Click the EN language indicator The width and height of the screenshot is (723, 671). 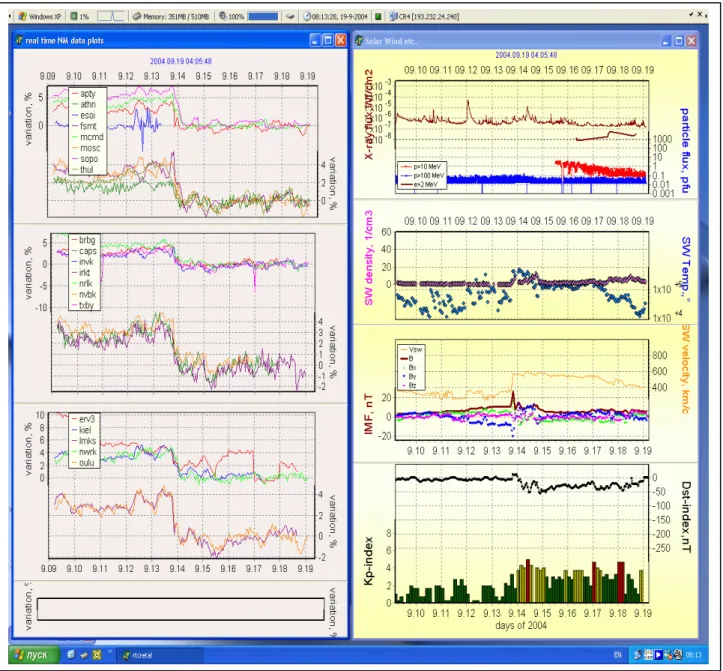(617, 655)
